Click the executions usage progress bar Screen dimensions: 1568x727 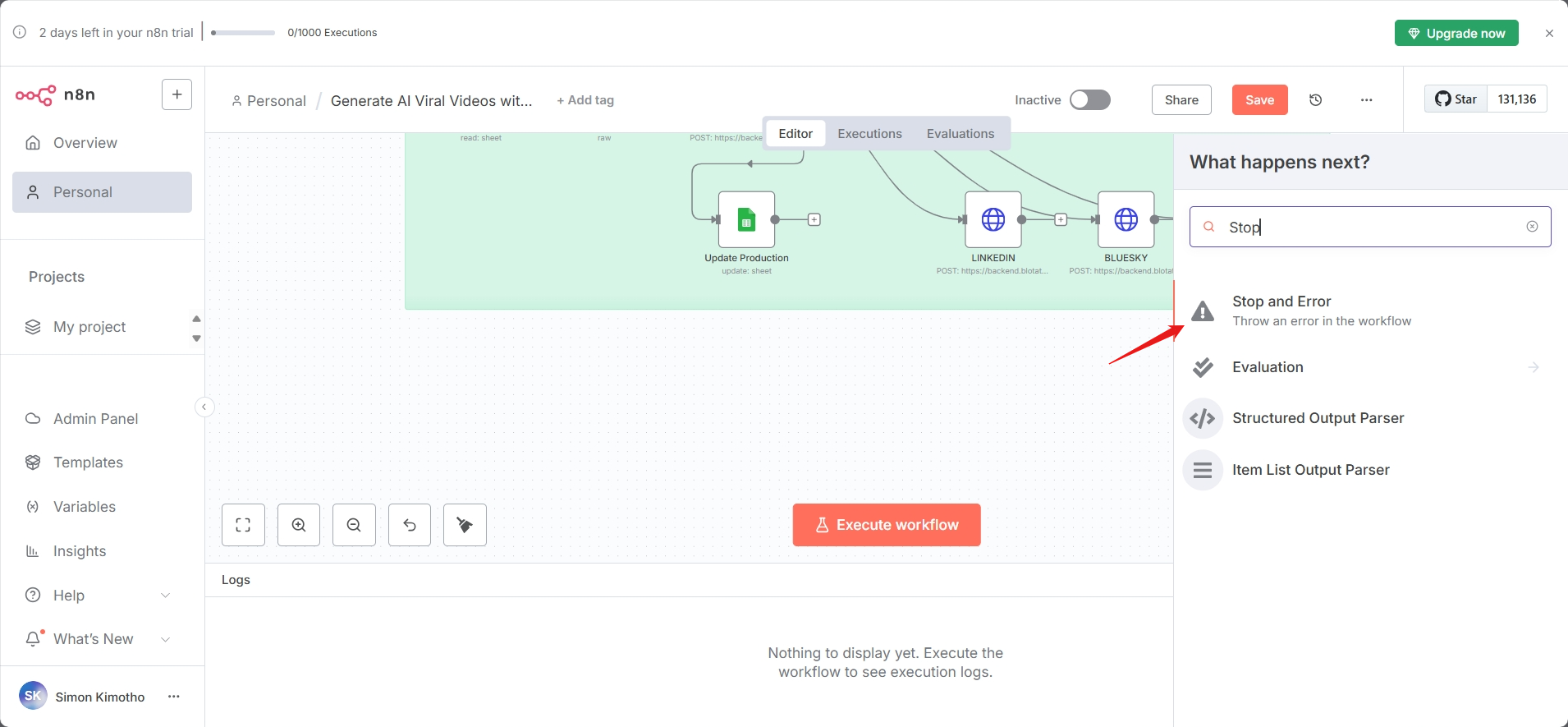pyautogui.click(x=243, y=33)
